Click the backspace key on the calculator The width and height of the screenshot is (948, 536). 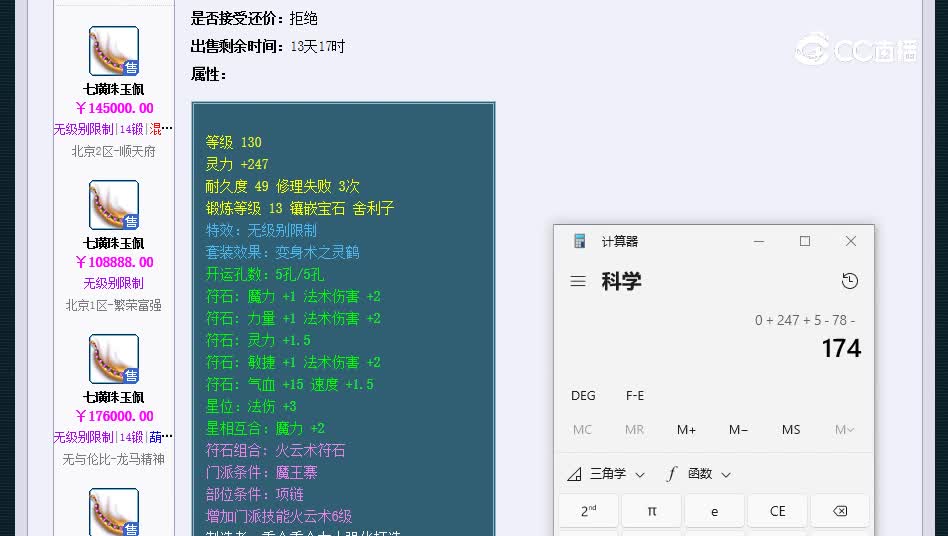pos(840,511)
